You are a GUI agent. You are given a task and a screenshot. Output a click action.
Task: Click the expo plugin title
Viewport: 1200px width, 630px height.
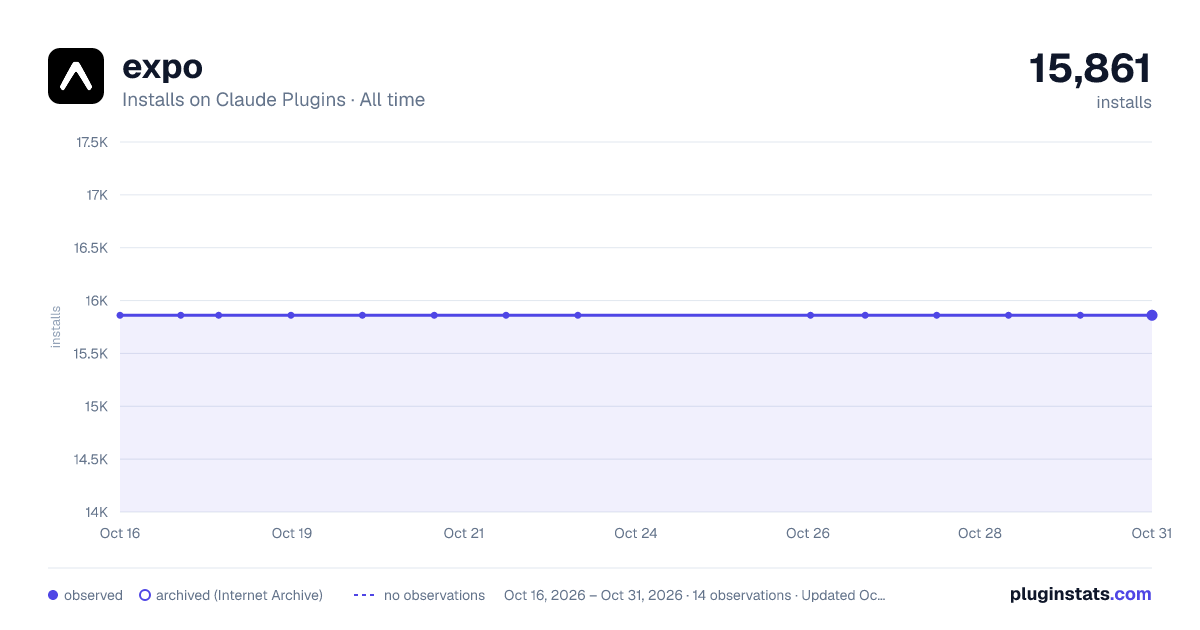[x=162, y=67]
